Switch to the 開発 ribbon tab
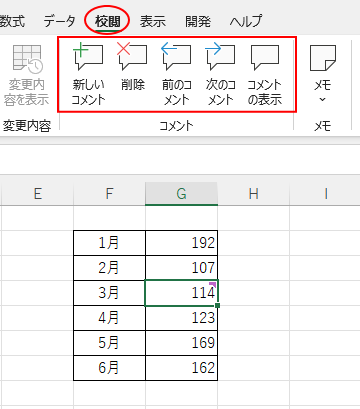The height and width of the screenshot is (409, 360). coord(198,21)
